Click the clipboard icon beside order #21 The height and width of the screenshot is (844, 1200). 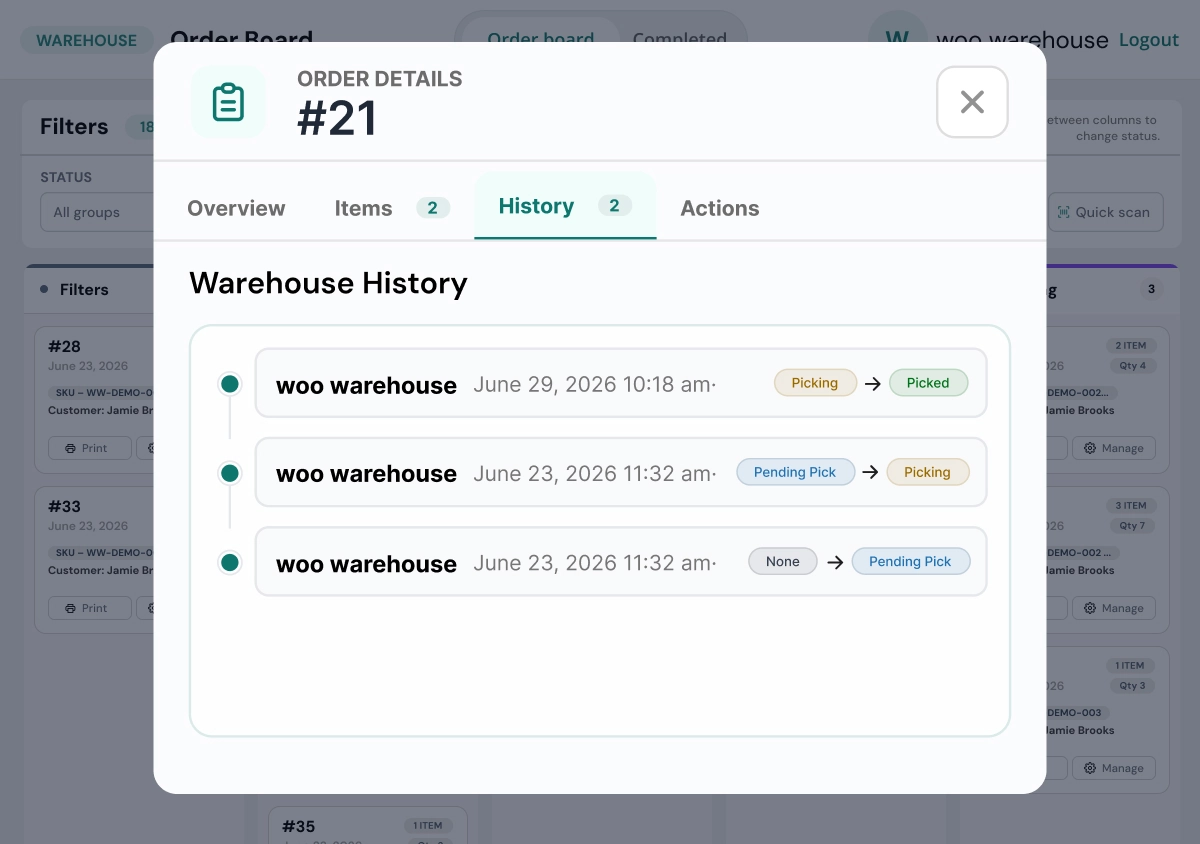pos(228,102)
